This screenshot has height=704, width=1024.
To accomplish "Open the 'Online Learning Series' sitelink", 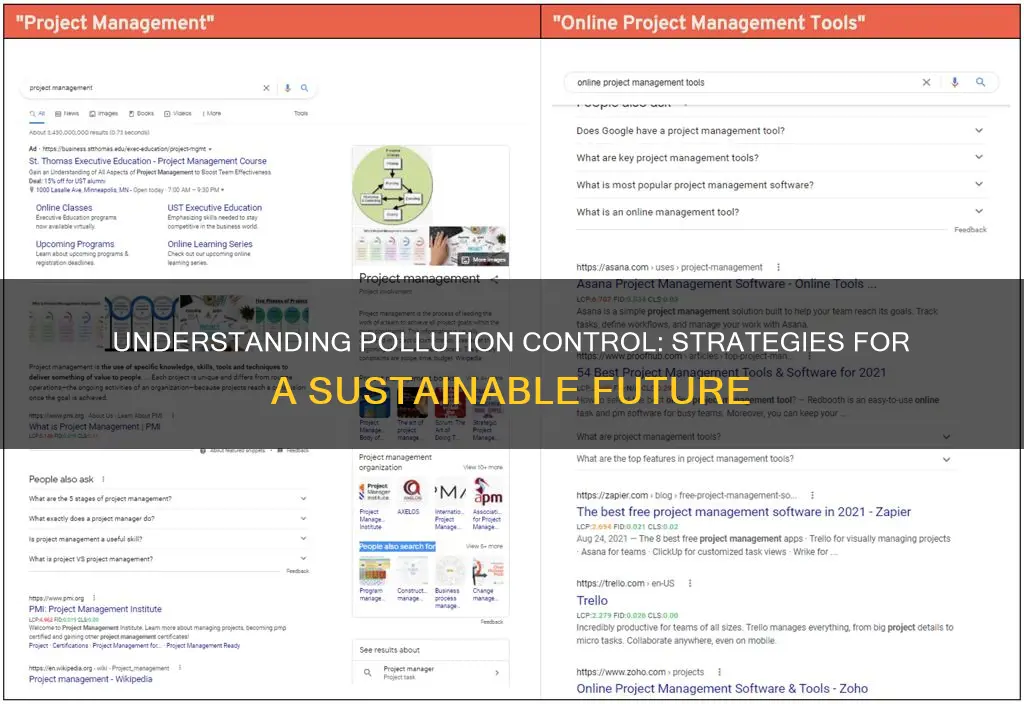I will [x=210, y=244].
